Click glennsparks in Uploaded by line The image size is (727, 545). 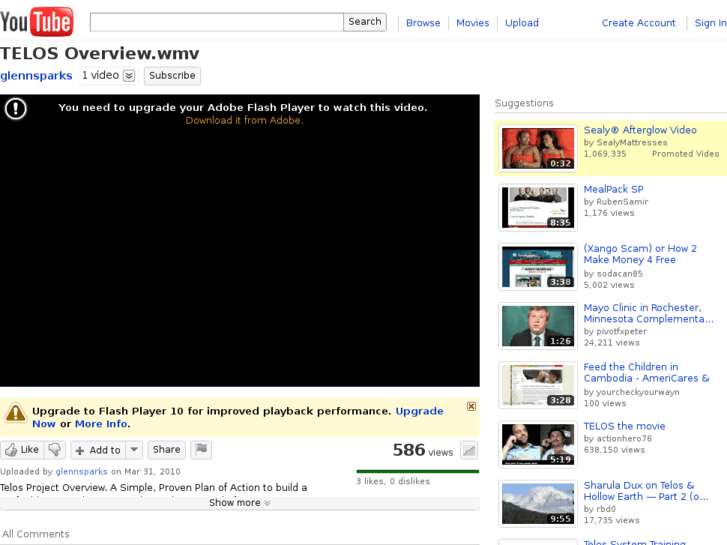(x=82, y=471)
